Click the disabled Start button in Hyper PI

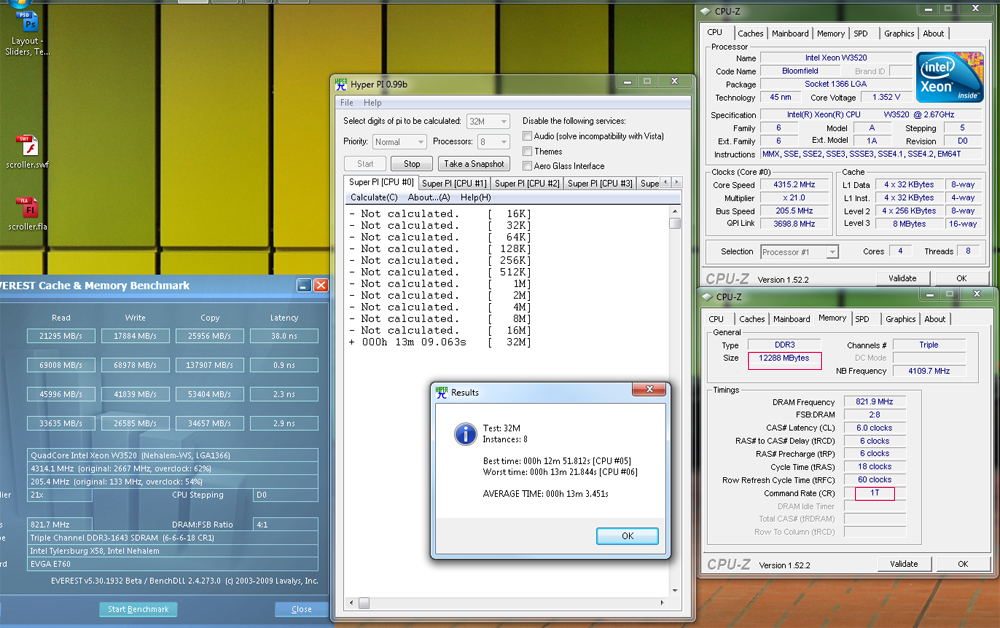click(x=365, y=164)
